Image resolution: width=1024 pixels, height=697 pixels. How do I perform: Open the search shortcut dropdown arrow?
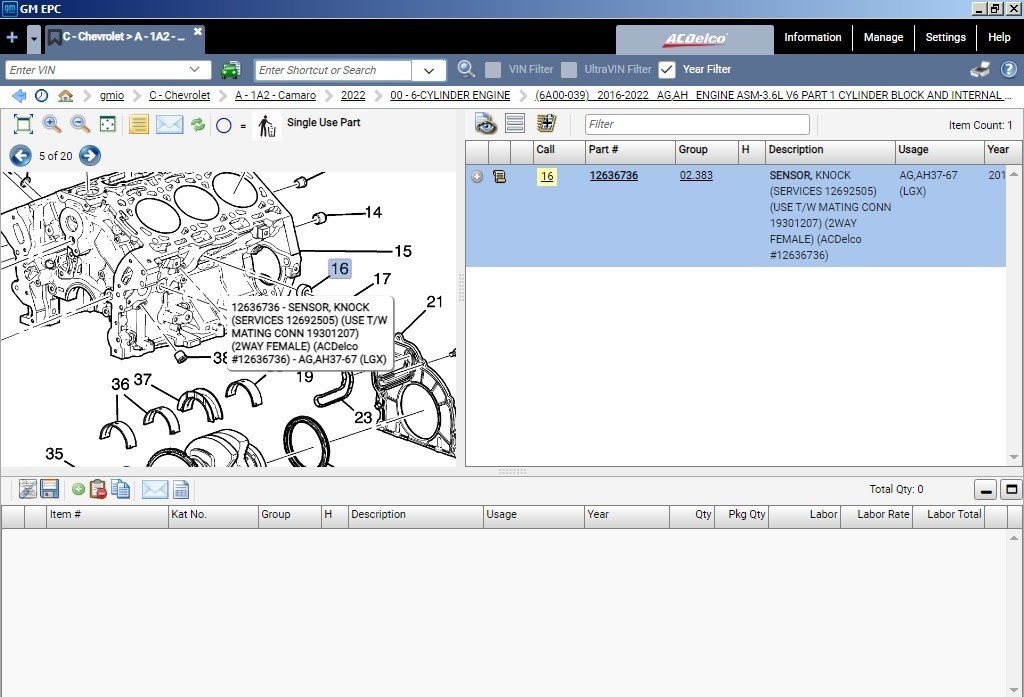coord(429,70)
